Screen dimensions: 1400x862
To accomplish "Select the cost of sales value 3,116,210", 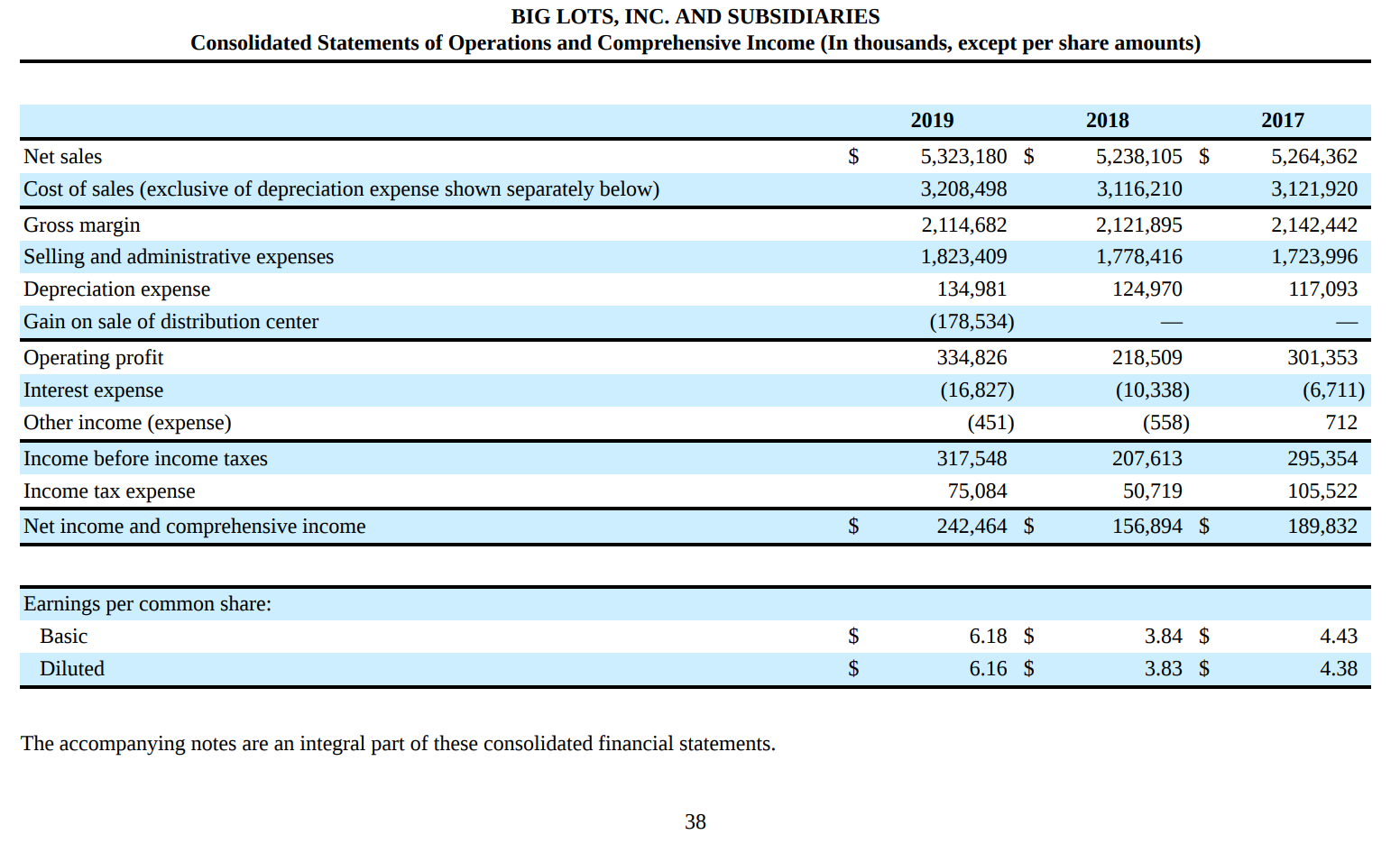I will 1138,188.
